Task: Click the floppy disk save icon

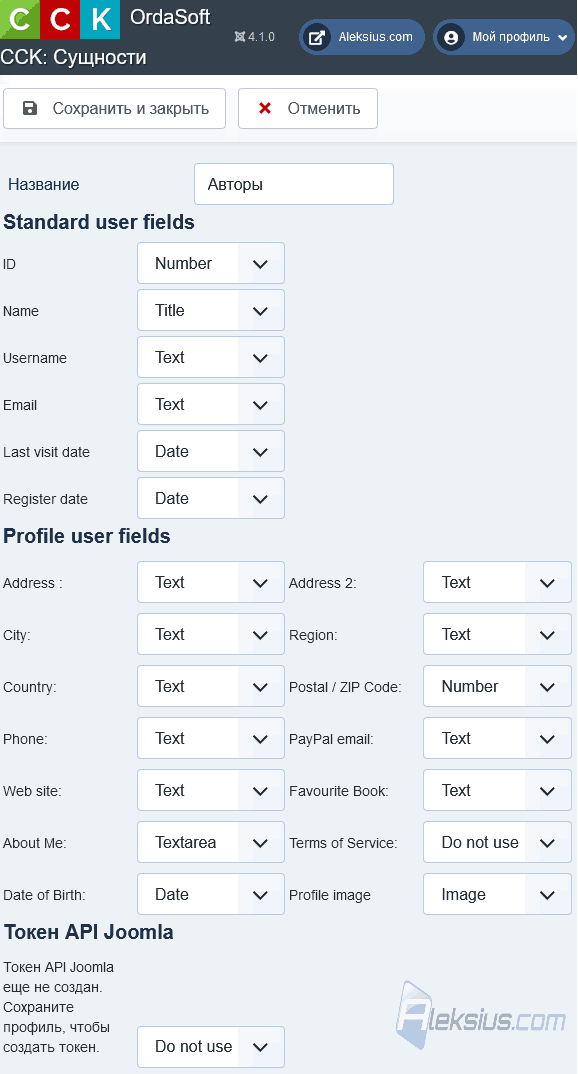Action: [30, 108]
